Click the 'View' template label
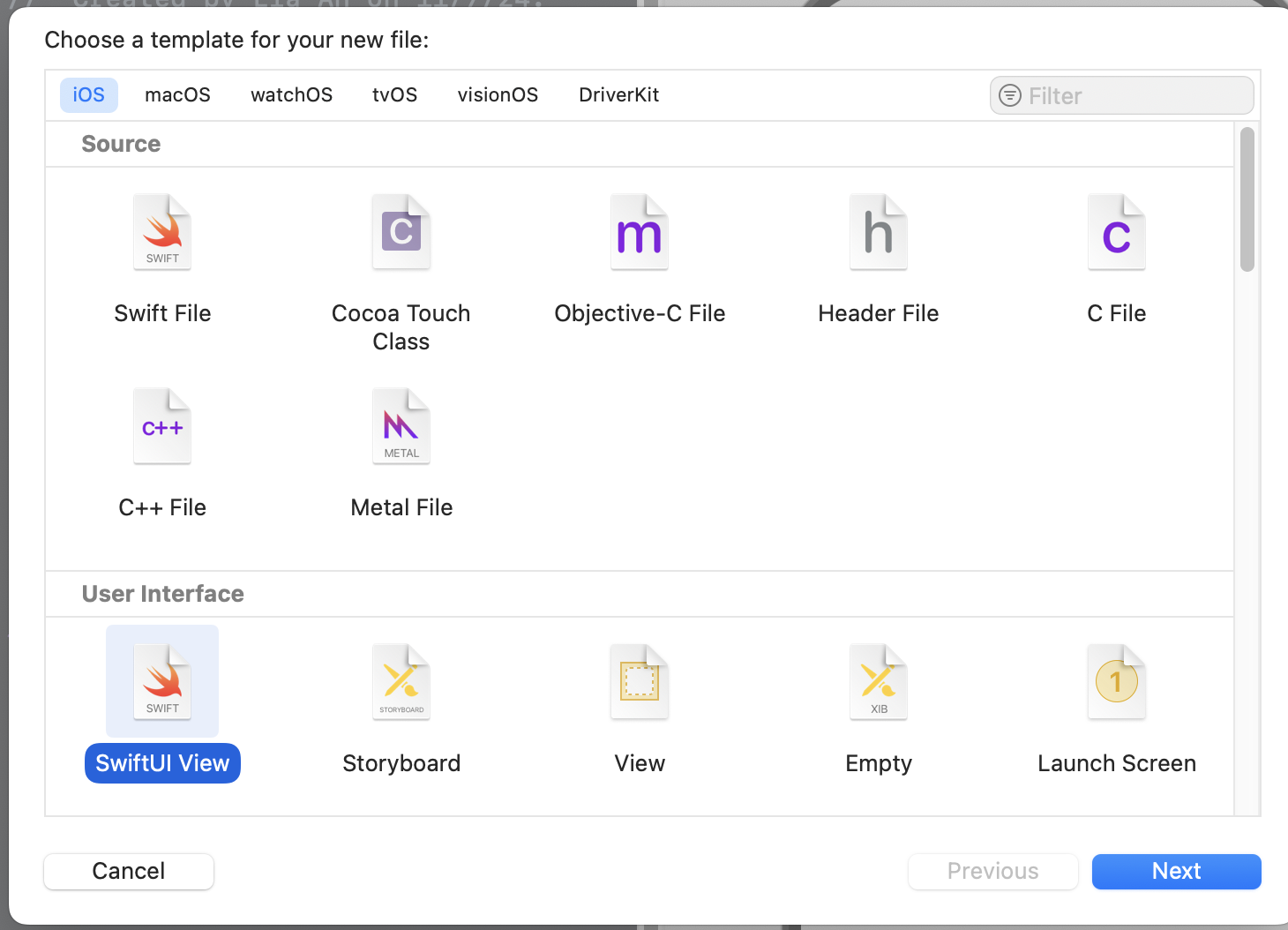 [x=640, y=763]
